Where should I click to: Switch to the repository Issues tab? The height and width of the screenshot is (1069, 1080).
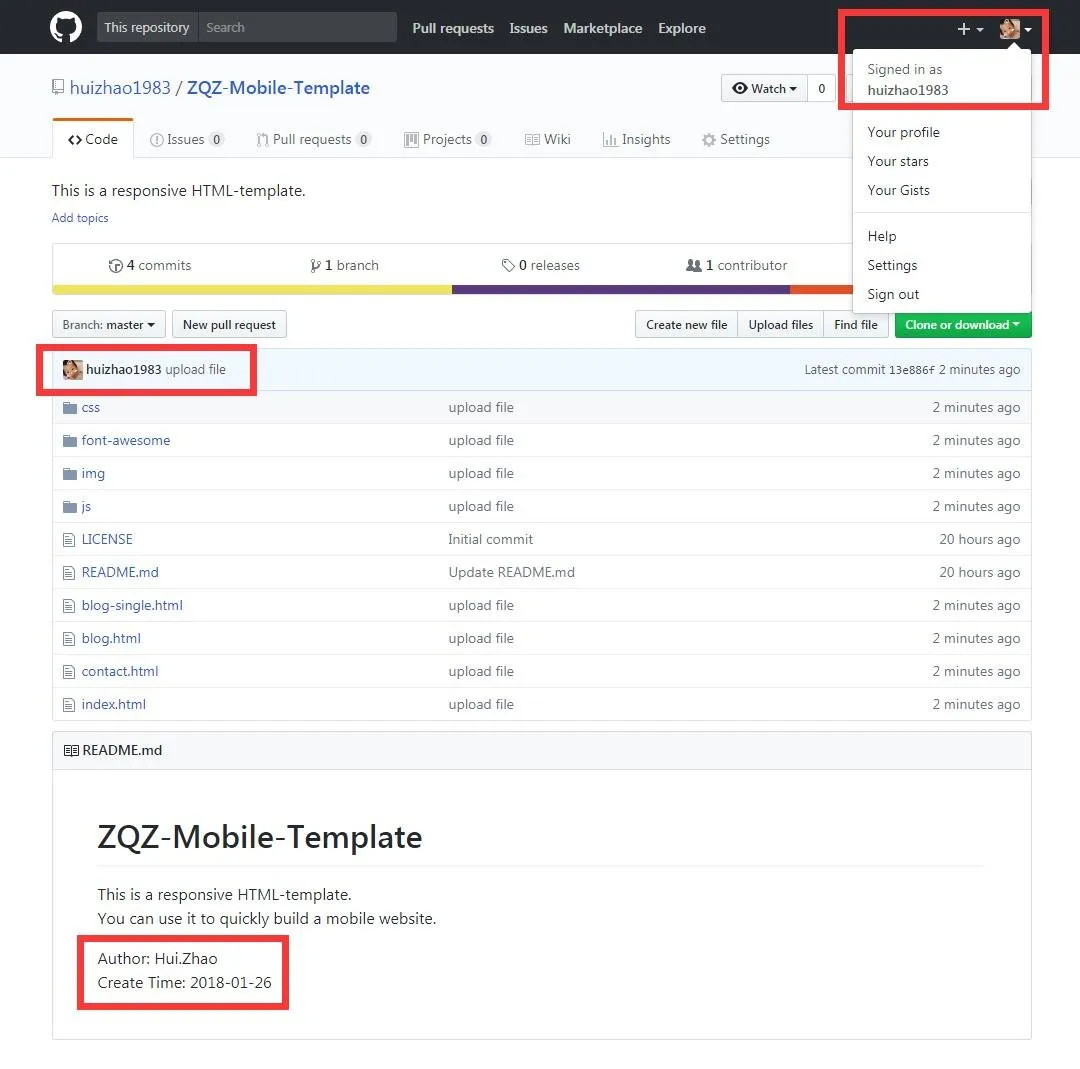point(187,140)
